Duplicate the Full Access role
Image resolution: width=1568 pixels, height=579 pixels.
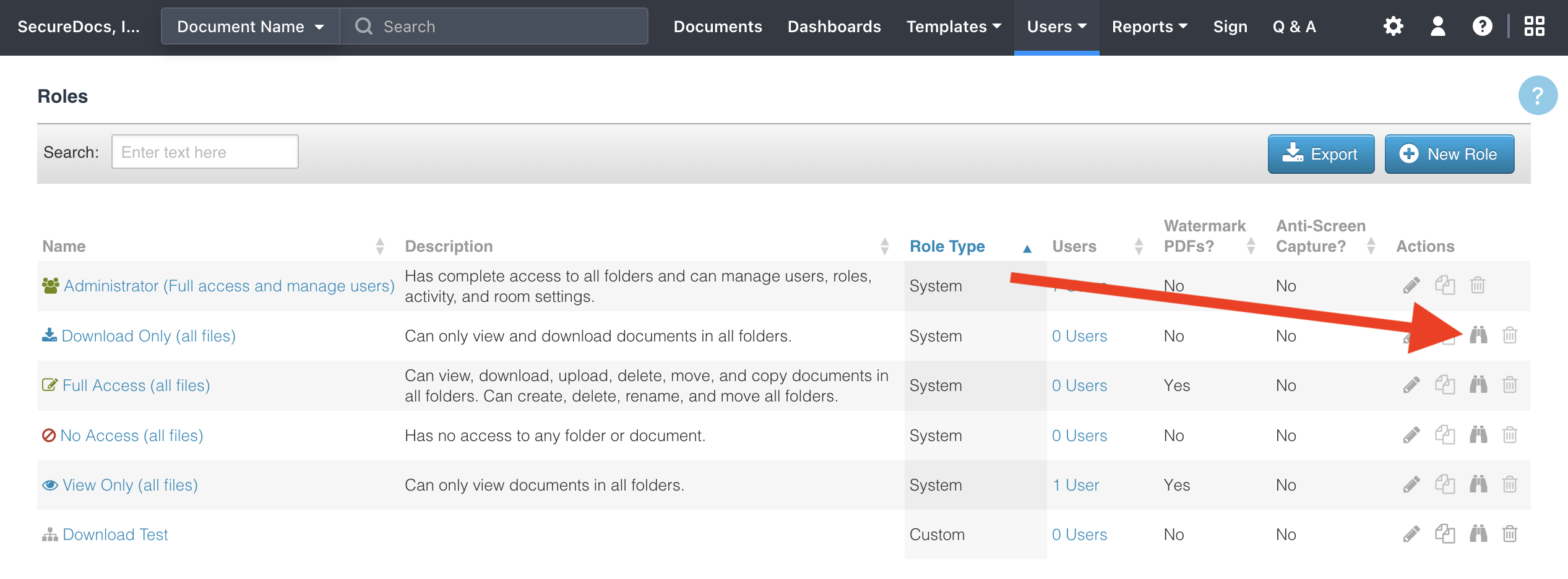pyautogui.click(x=1445, y=385)
